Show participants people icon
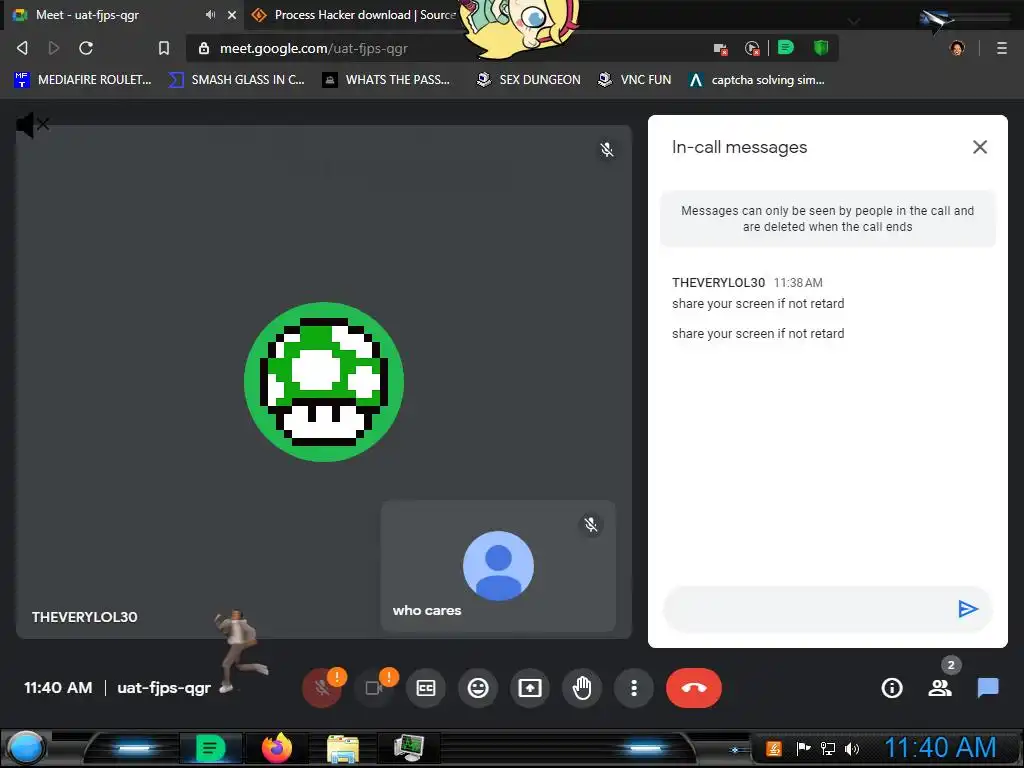The height and width of the screenshot is (768, 1024). click(940, 688)
